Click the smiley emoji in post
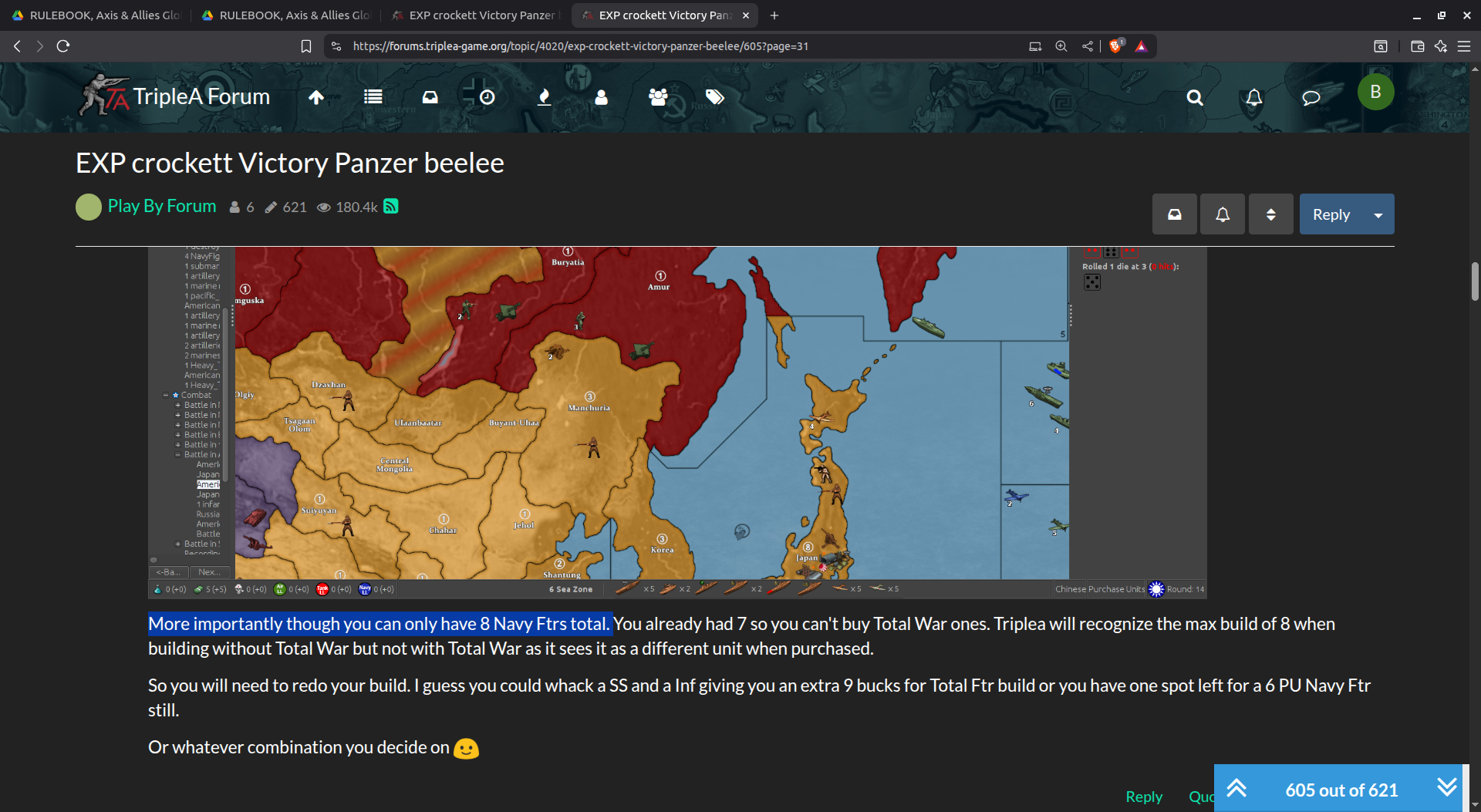 466,749
